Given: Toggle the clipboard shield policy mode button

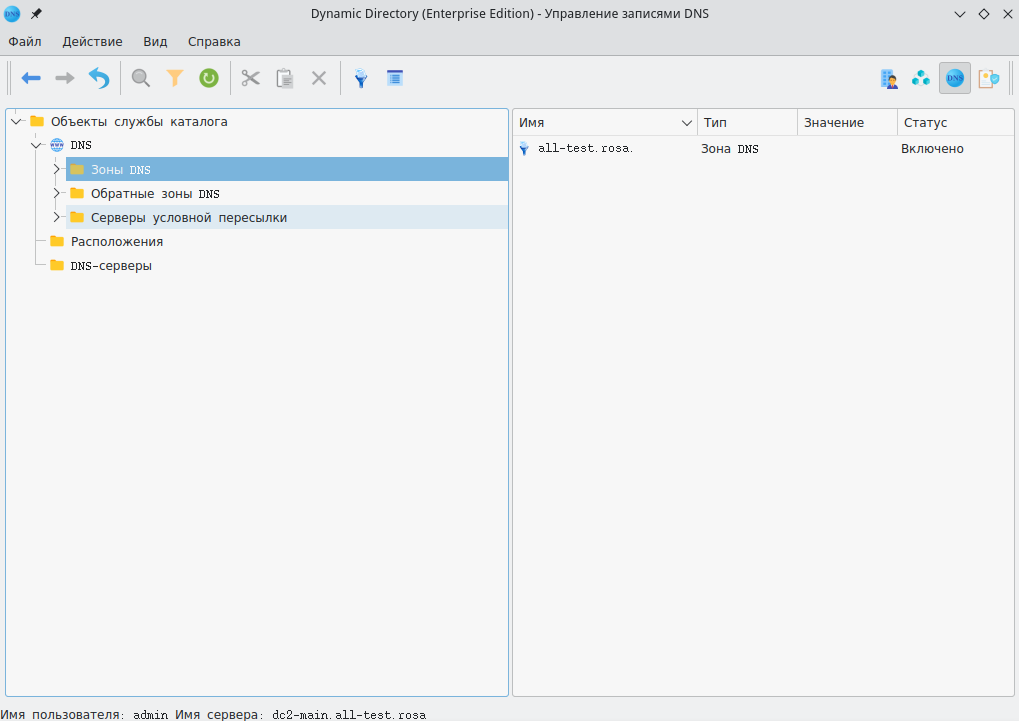Looking at the screenshot, I should coord(988,78).
